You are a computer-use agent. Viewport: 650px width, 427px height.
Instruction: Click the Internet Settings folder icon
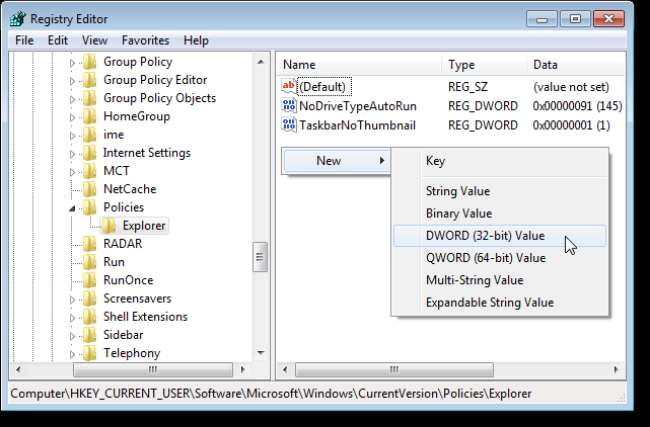[x=90, y=153]
